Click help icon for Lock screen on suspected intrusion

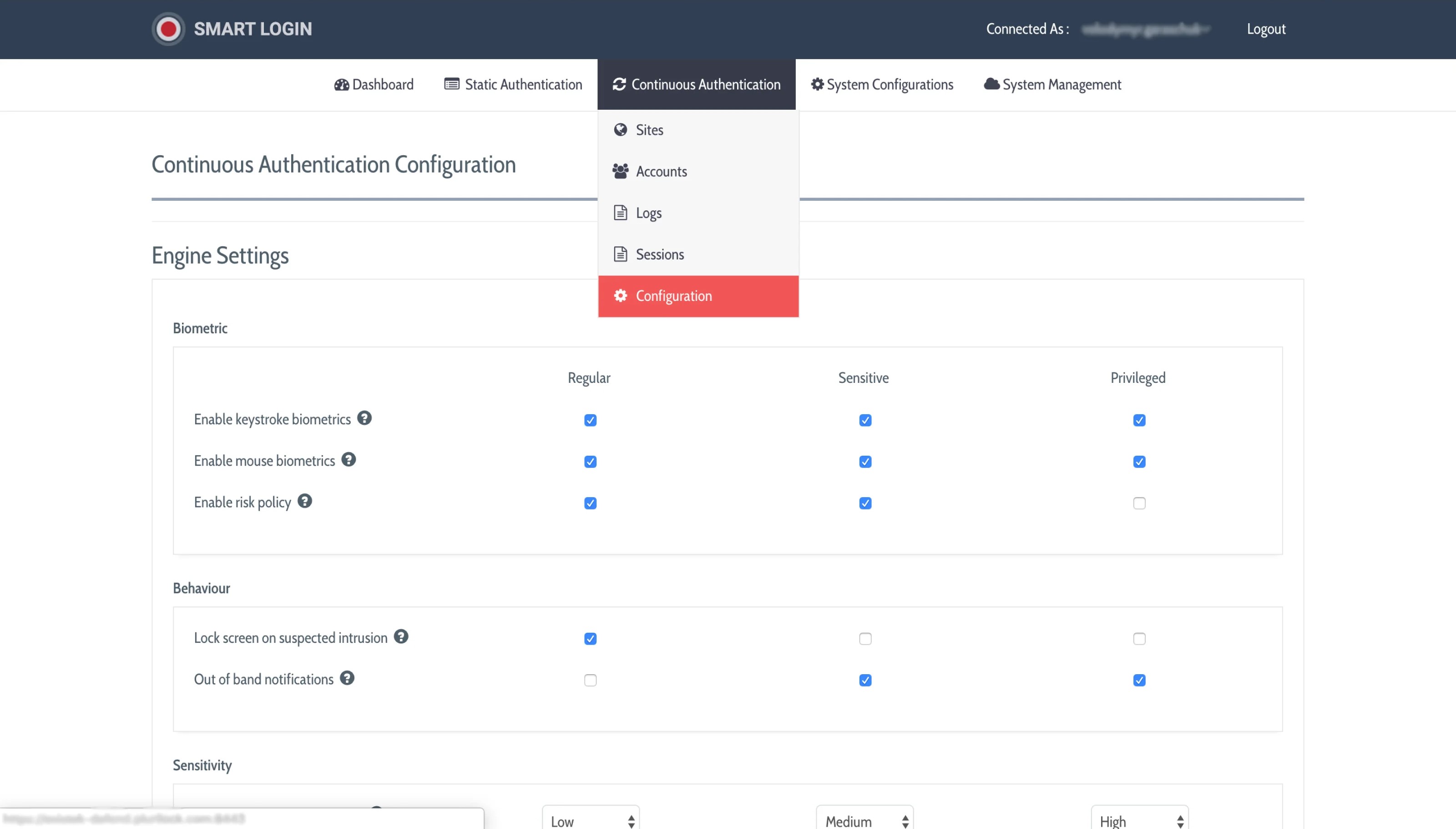pos(400,636)
